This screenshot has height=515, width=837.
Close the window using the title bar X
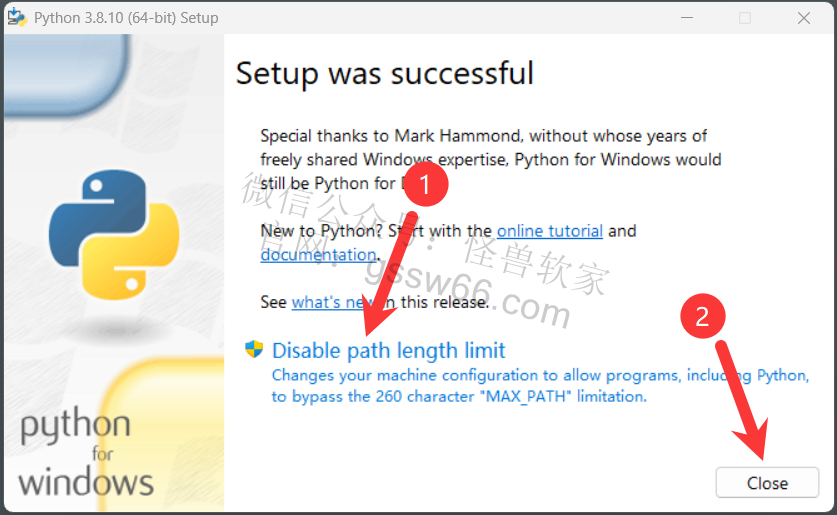804,18
